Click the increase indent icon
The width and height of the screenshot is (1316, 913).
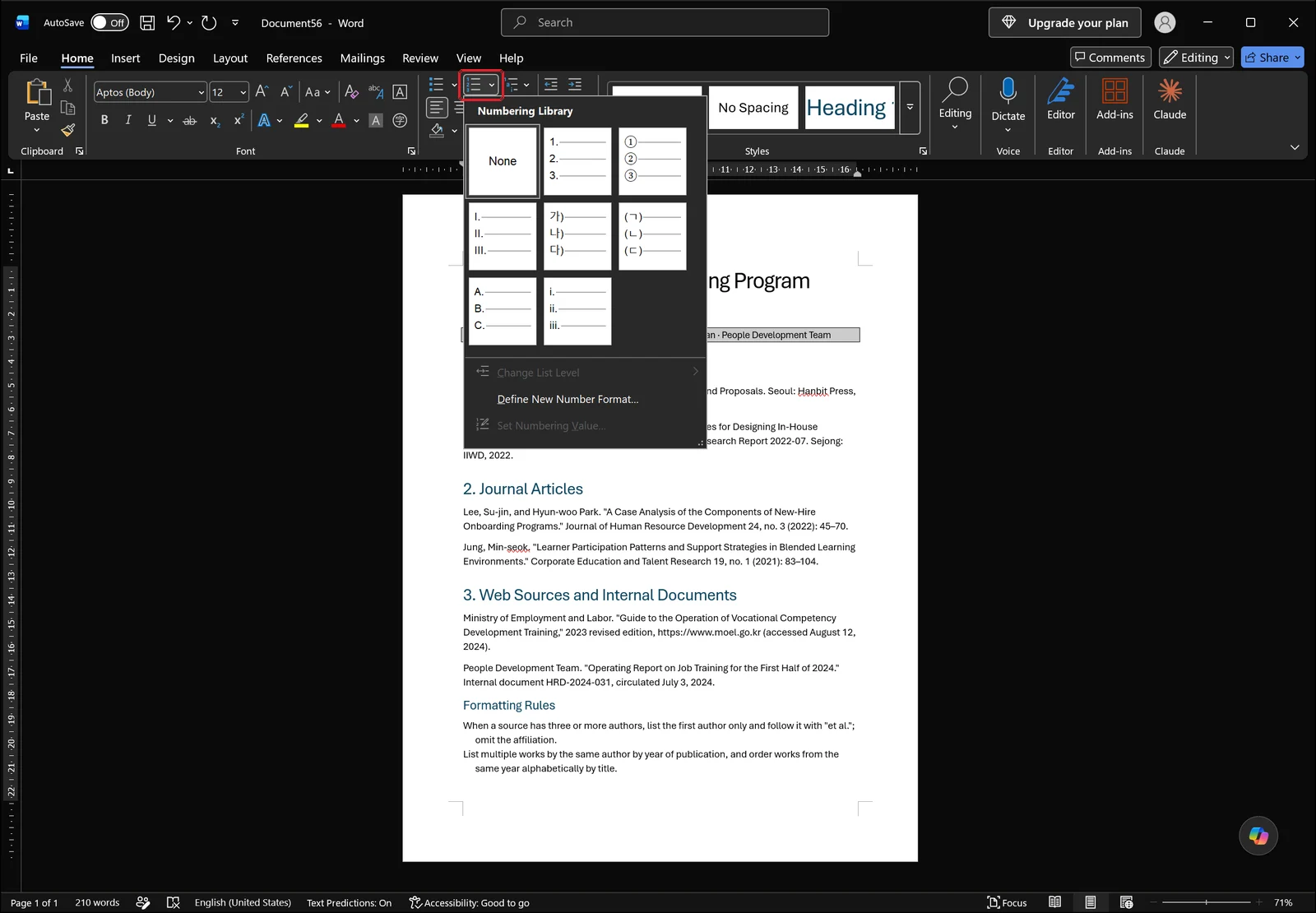click(575, 84)
